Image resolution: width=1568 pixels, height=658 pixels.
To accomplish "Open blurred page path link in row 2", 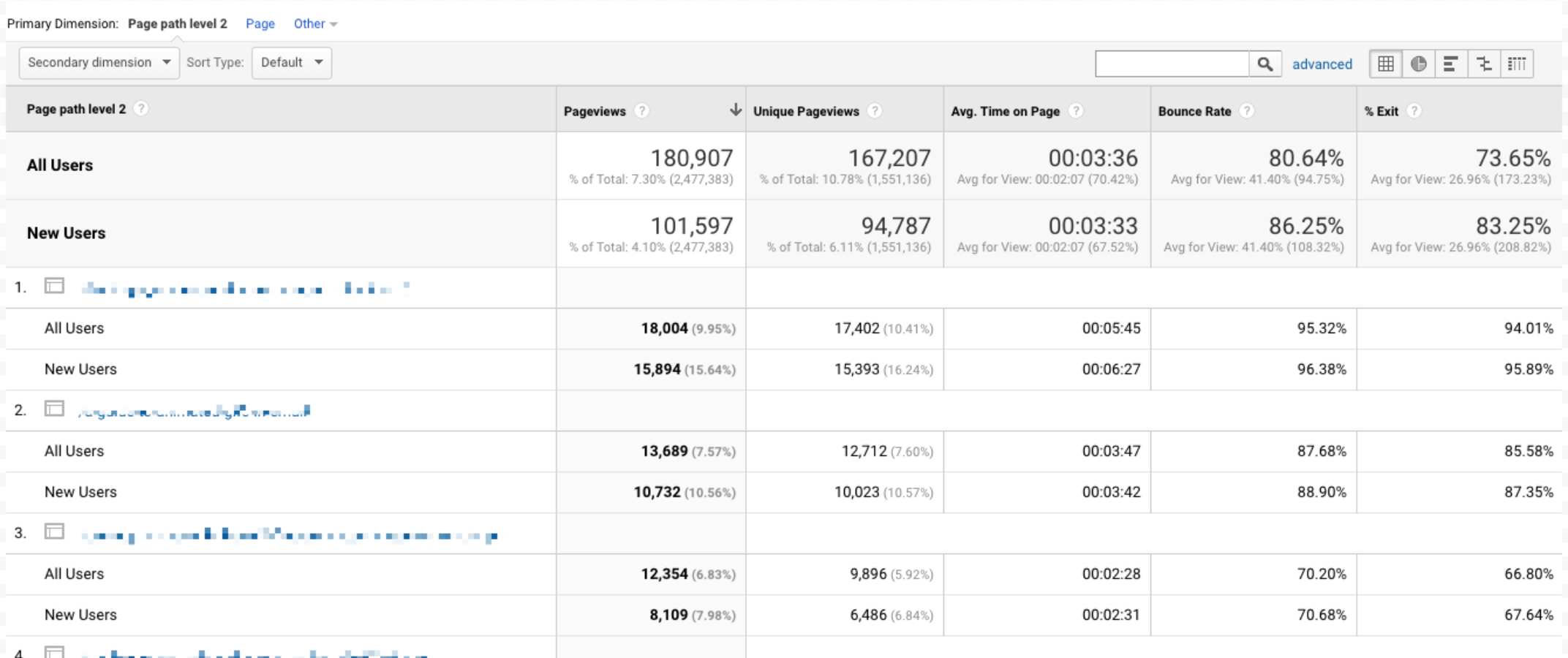I will [x=194, y=412].
